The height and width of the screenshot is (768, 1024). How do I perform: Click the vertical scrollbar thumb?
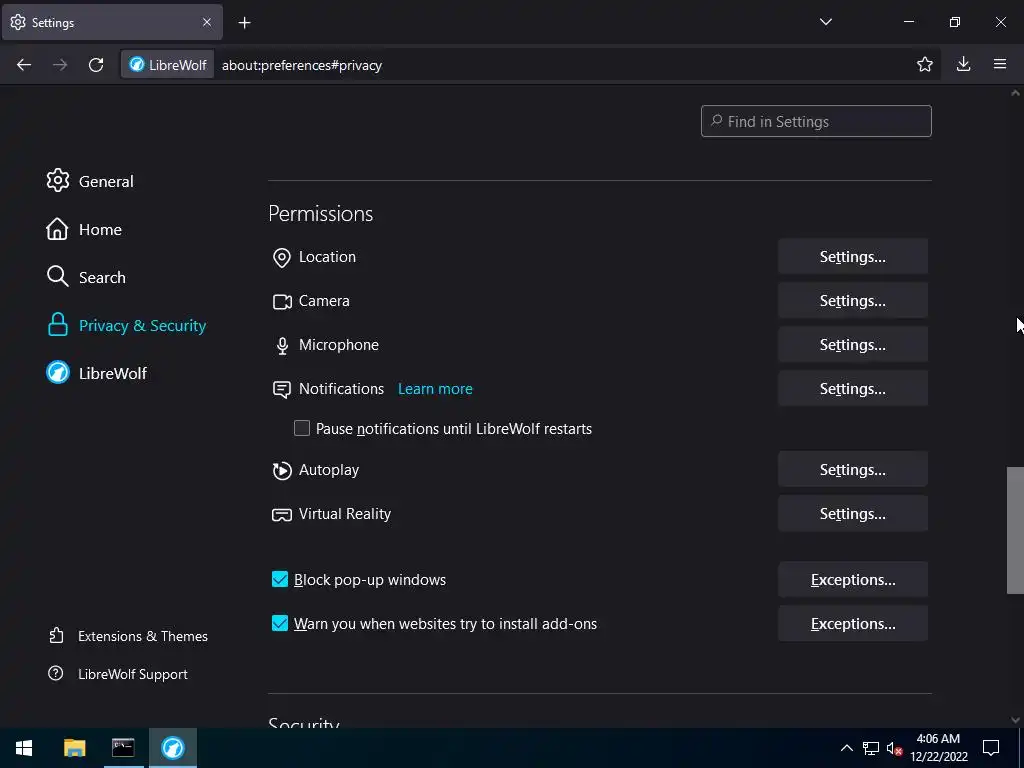(1015, 530)
